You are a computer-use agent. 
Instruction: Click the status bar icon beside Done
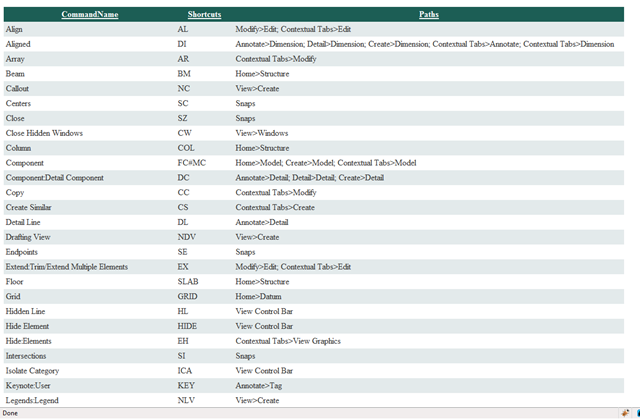tap(625, 413)
